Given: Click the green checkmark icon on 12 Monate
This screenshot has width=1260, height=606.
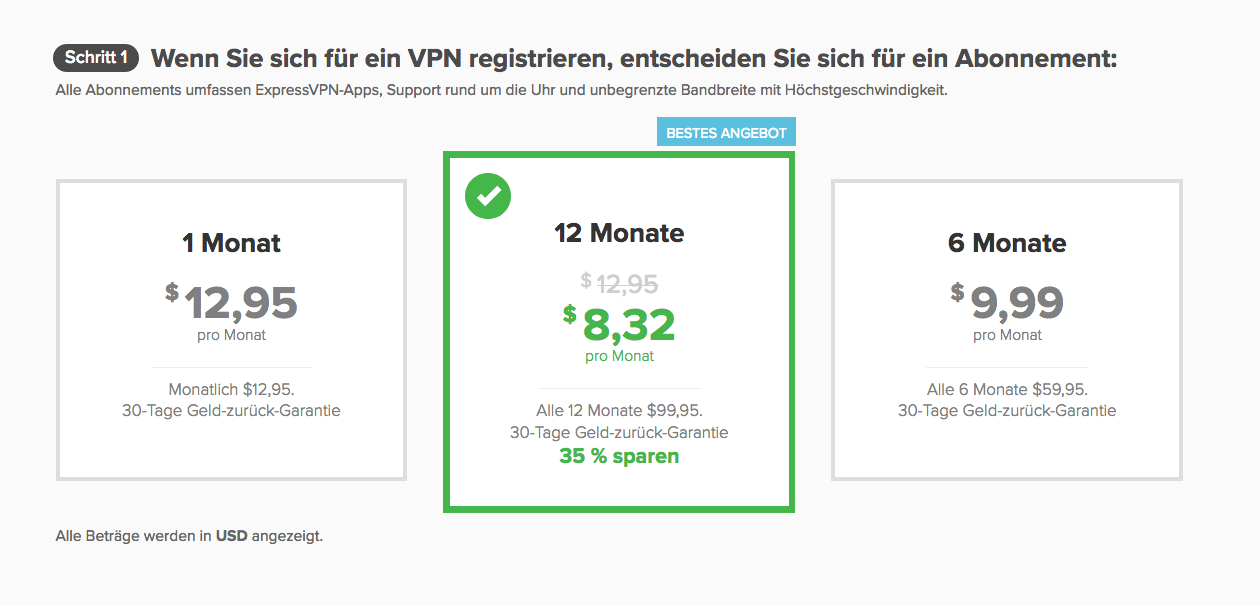Looking at the screenshot, I should (x=488, y=196).
